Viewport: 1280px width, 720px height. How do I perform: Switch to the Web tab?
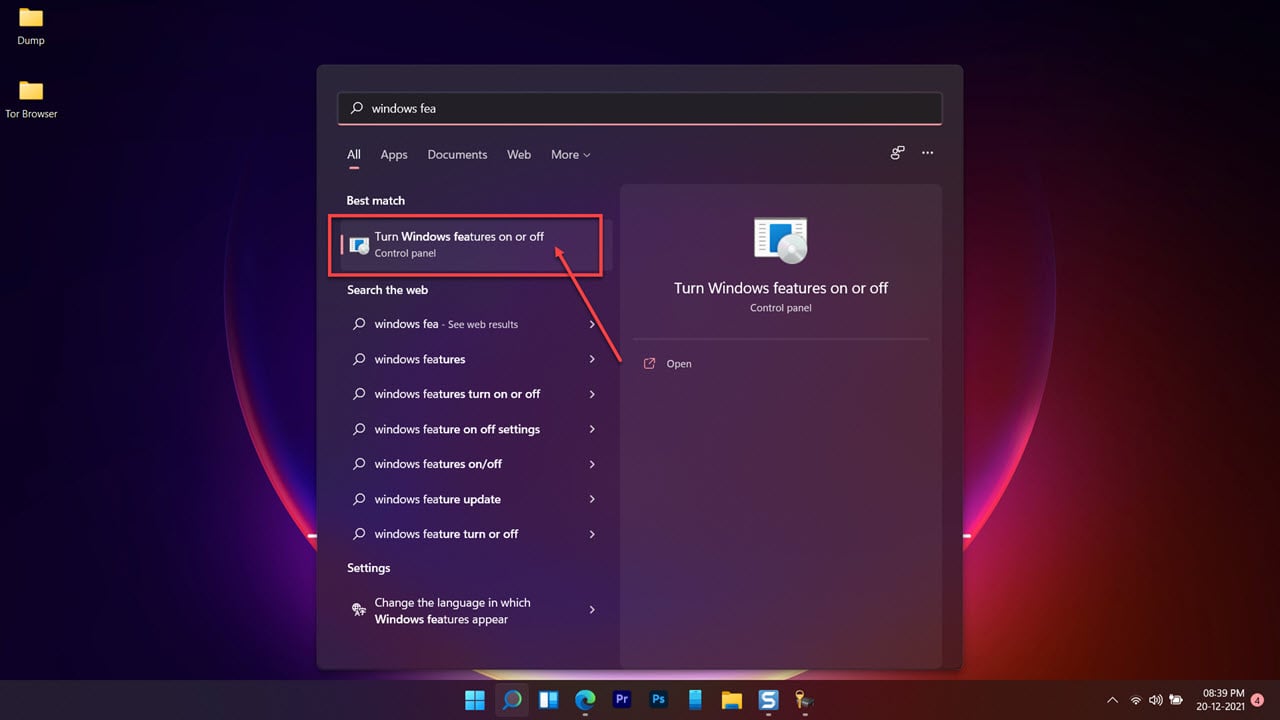pos(519,155)
